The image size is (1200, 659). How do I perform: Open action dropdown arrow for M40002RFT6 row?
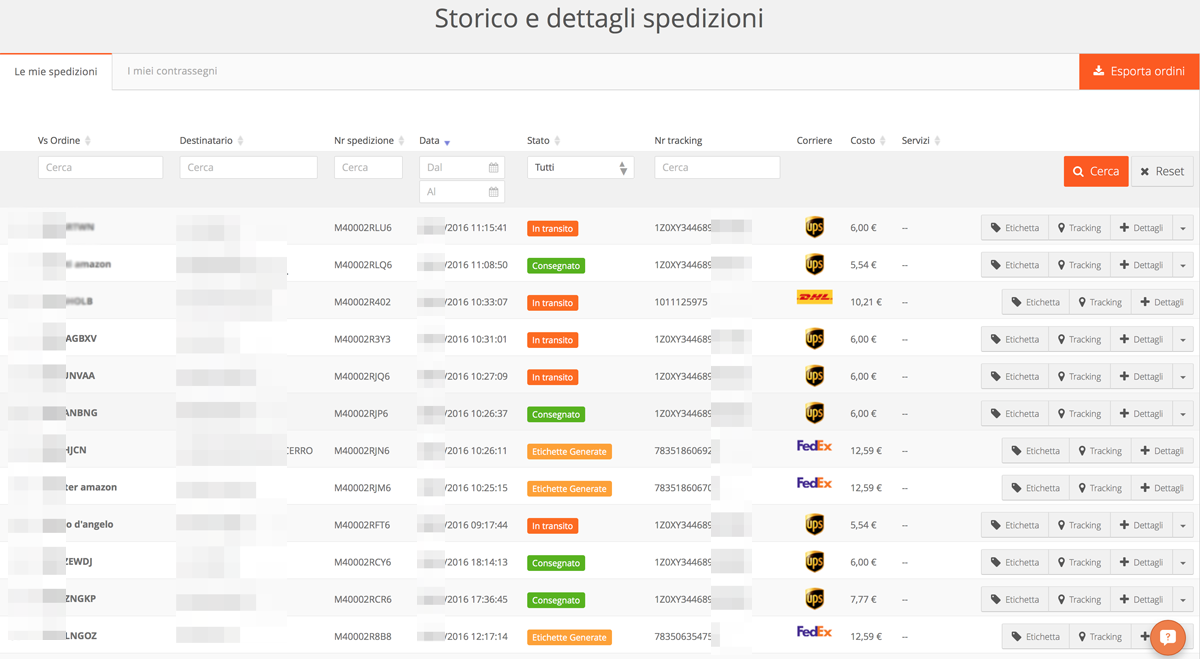[x=1183, y=526]
